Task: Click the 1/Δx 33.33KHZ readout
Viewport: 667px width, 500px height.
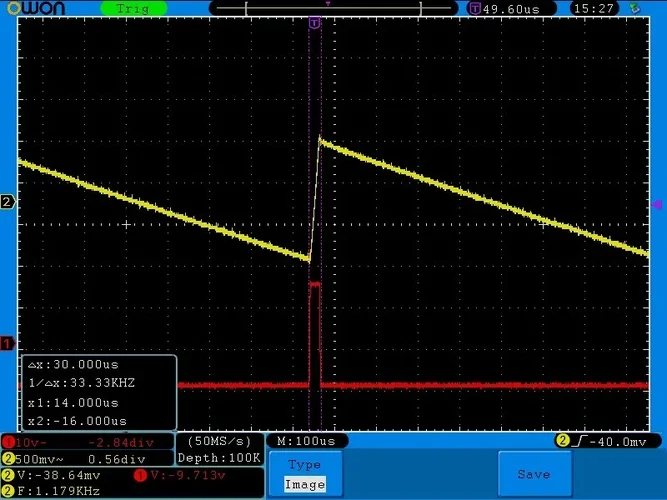Action: 82,383
